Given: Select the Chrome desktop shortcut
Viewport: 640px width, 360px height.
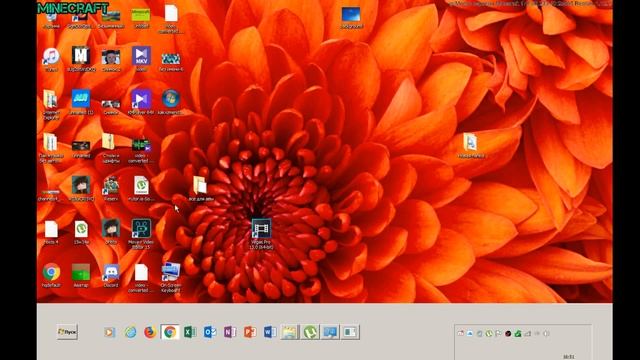Looking at the screenshot, I should (x=51, y=276).
